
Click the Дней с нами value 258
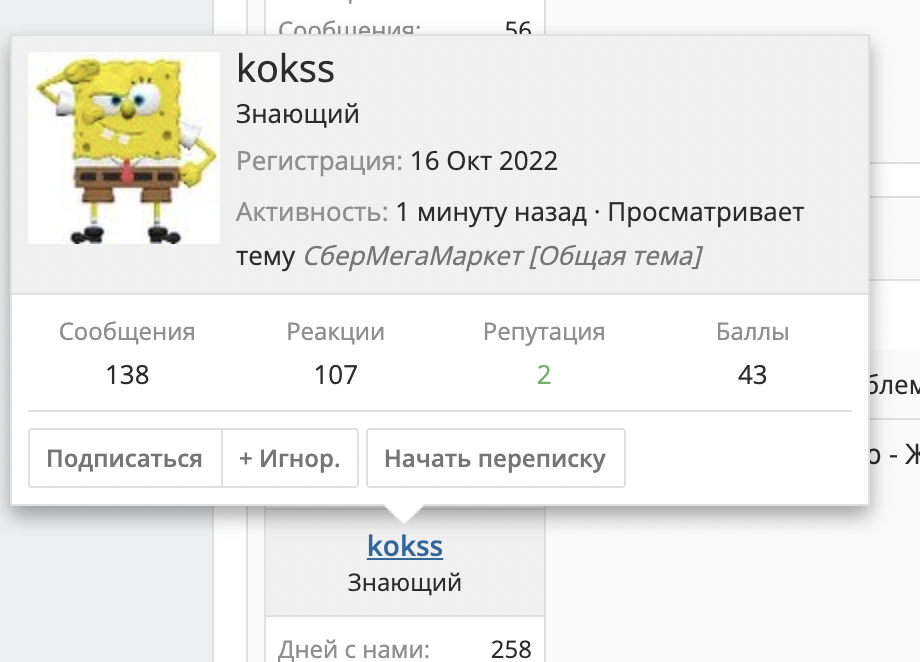(511, 649)
